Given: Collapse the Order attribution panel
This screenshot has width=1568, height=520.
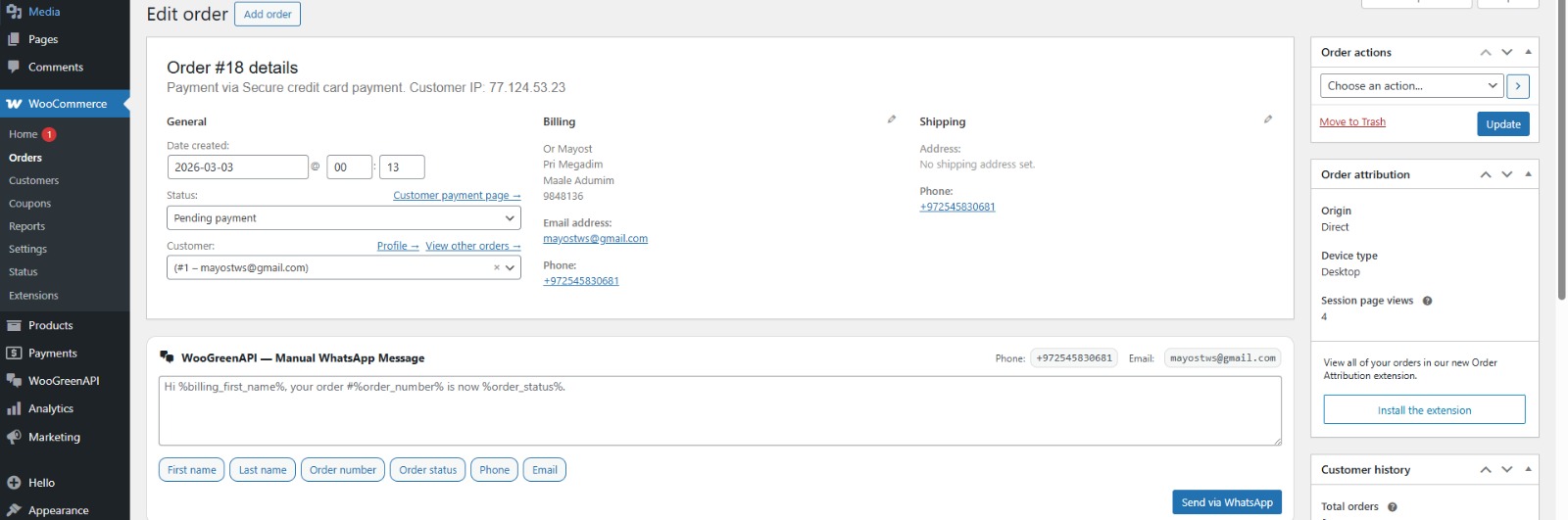Looking at the screenshot, I should (x=1528, y=174).
